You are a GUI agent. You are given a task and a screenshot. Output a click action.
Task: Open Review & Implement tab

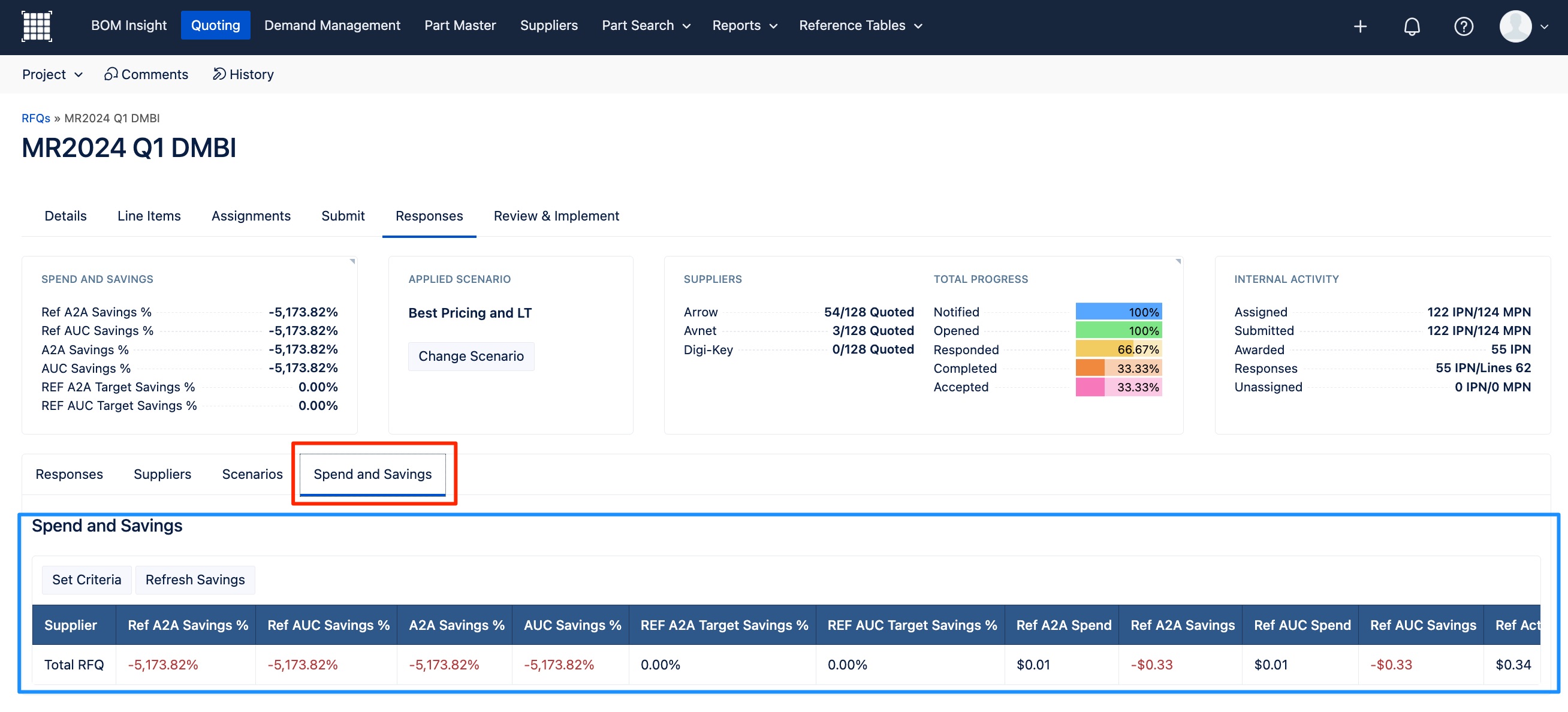pos(556,216)
